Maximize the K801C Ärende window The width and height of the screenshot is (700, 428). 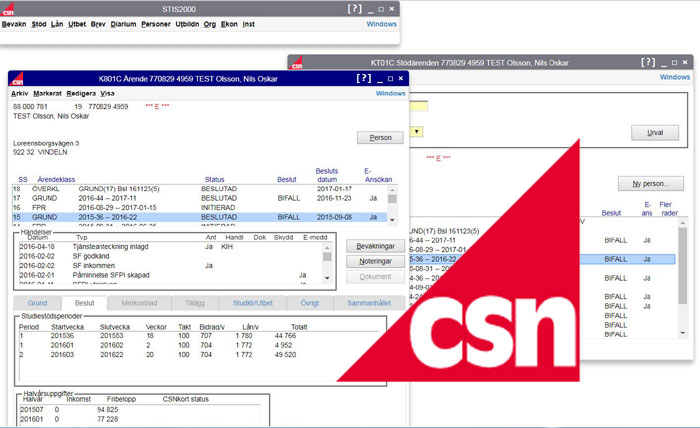pos(390,79)
